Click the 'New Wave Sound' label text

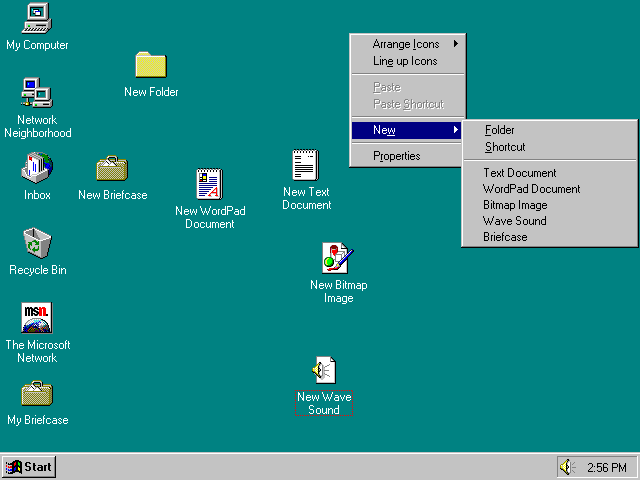[x=324, y=403]
